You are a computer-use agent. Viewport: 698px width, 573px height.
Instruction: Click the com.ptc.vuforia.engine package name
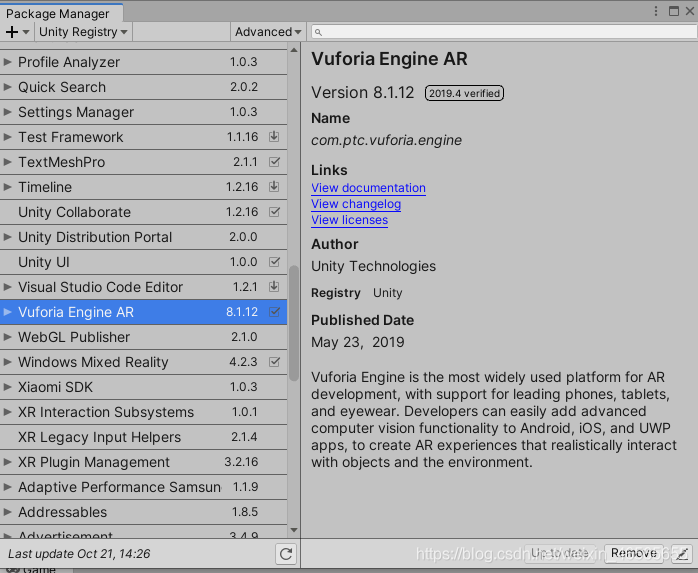386,140
